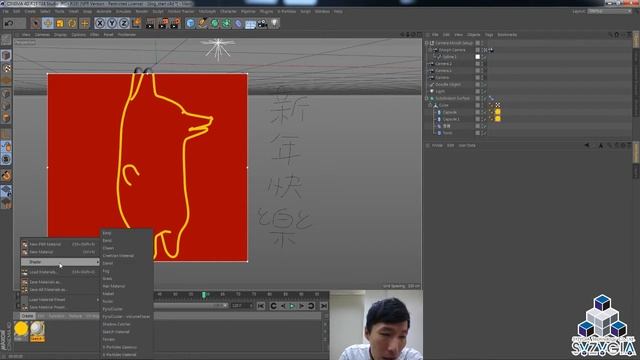Image resolution: width=640 pixels, height=360 pixels.
Task: Open the Character menu in menu bar
Action: pos(228,11)
